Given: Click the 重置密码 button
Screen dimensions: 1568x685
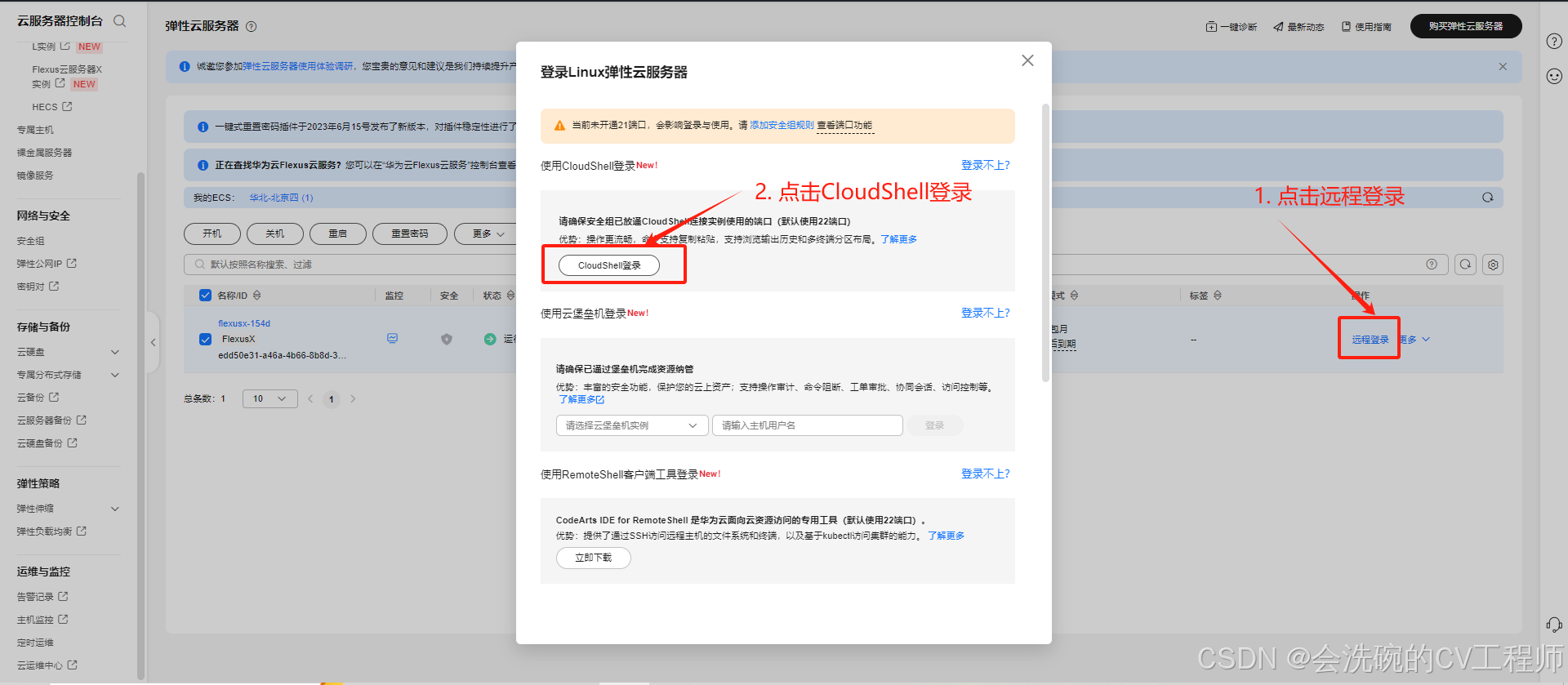Looking at the screenshot, I should 410,234.
